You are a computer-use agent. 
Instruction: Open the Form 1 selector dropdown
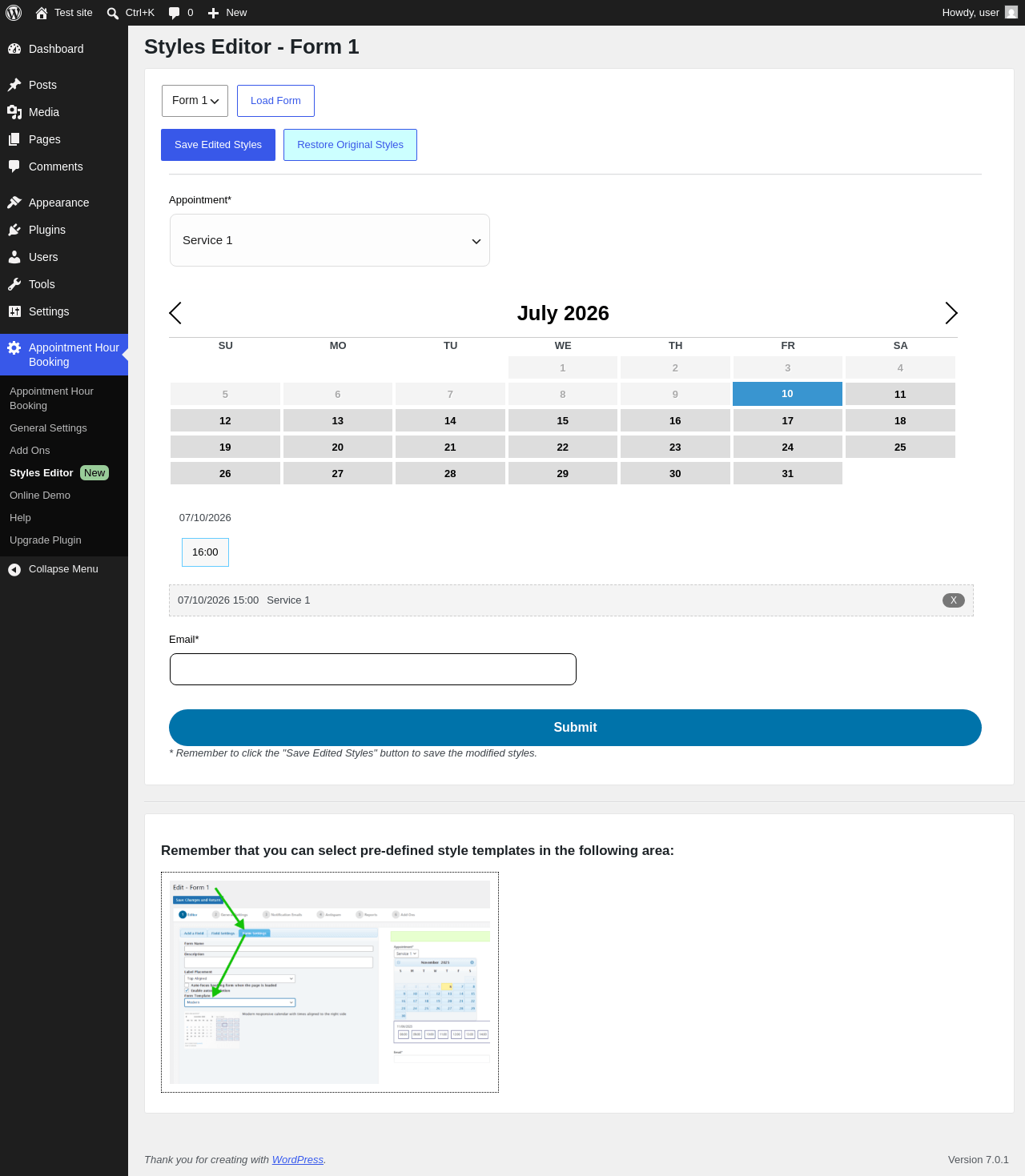pos(195,101)
